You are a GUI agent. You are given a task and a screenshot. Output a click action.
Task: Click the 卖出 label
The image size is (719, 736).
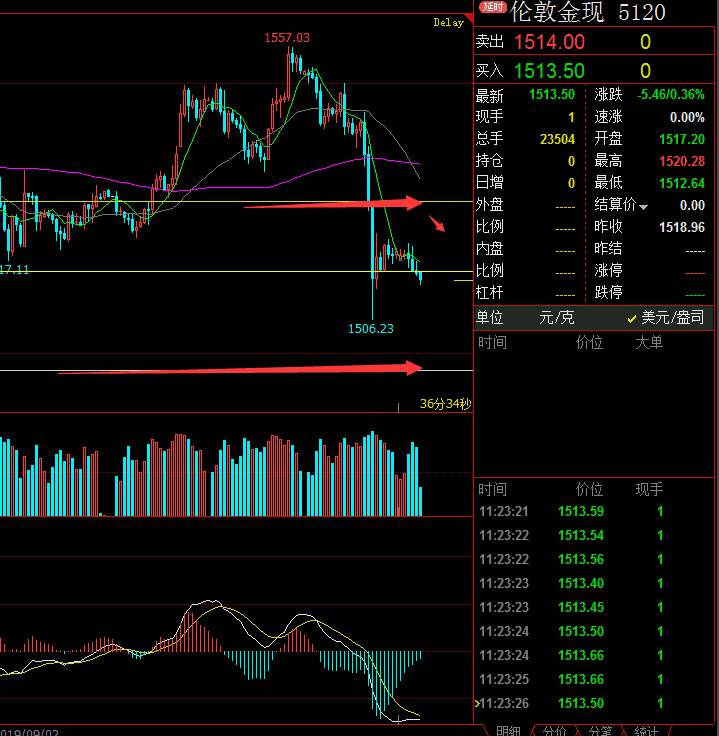(489, 42)
